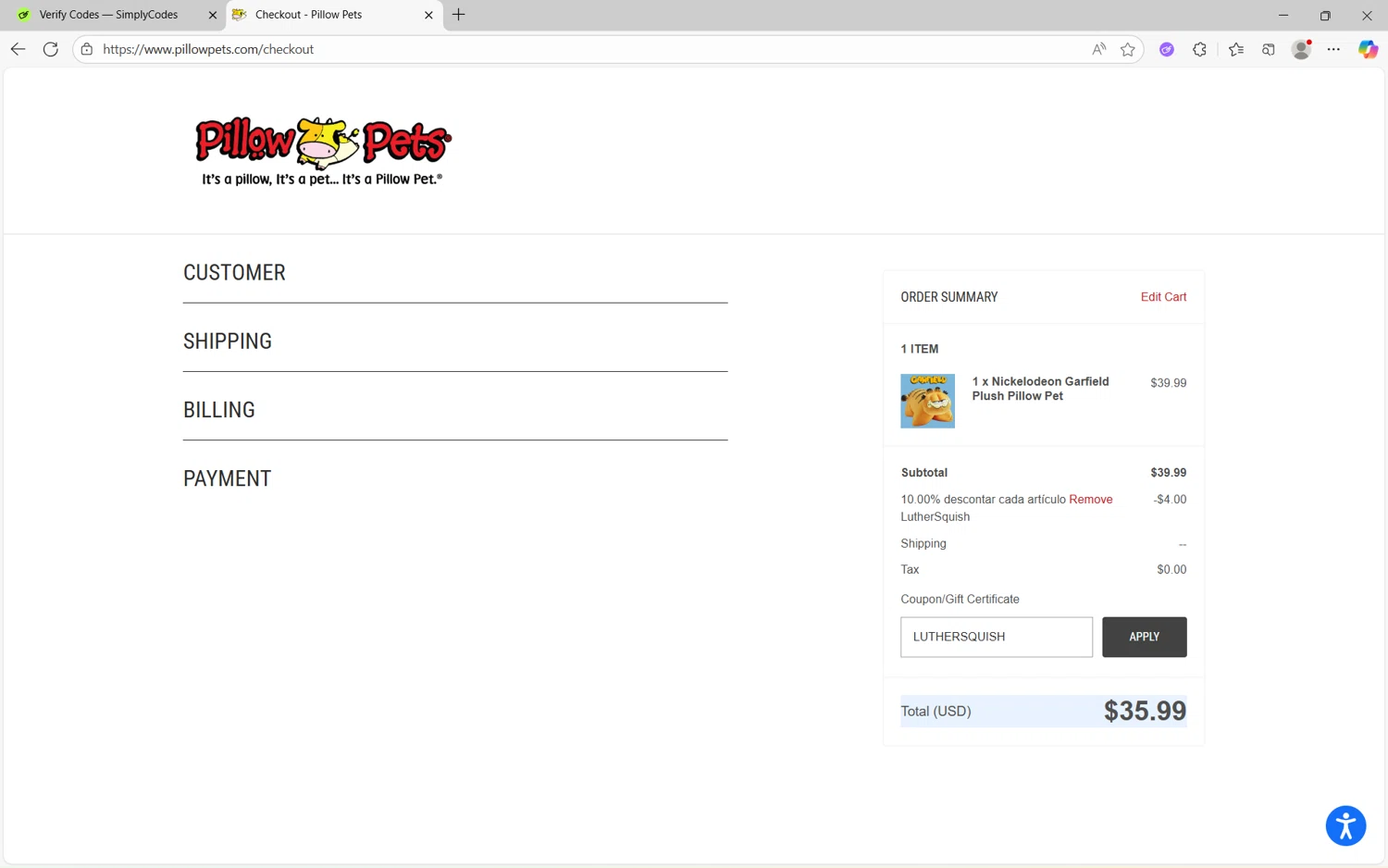1388x868 pixels.
Task: Open Read aloud in address bar
Action: pyautogui.click(x=1098, y=49)
